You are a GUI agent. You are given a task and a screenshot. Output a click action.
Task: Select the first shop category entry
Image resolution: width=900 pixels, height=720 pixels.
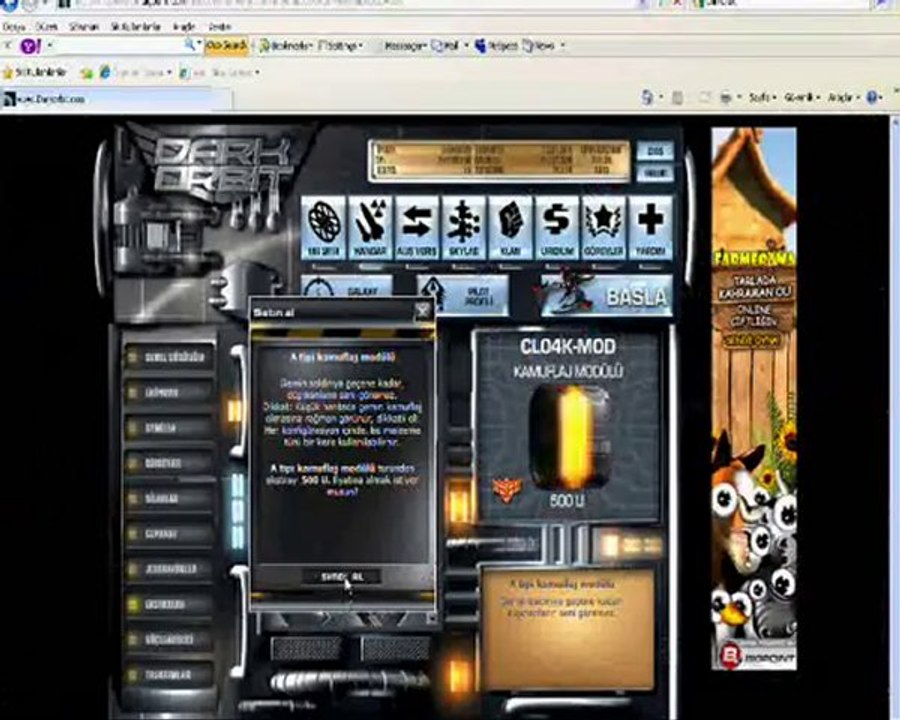[x=169, y=357]
